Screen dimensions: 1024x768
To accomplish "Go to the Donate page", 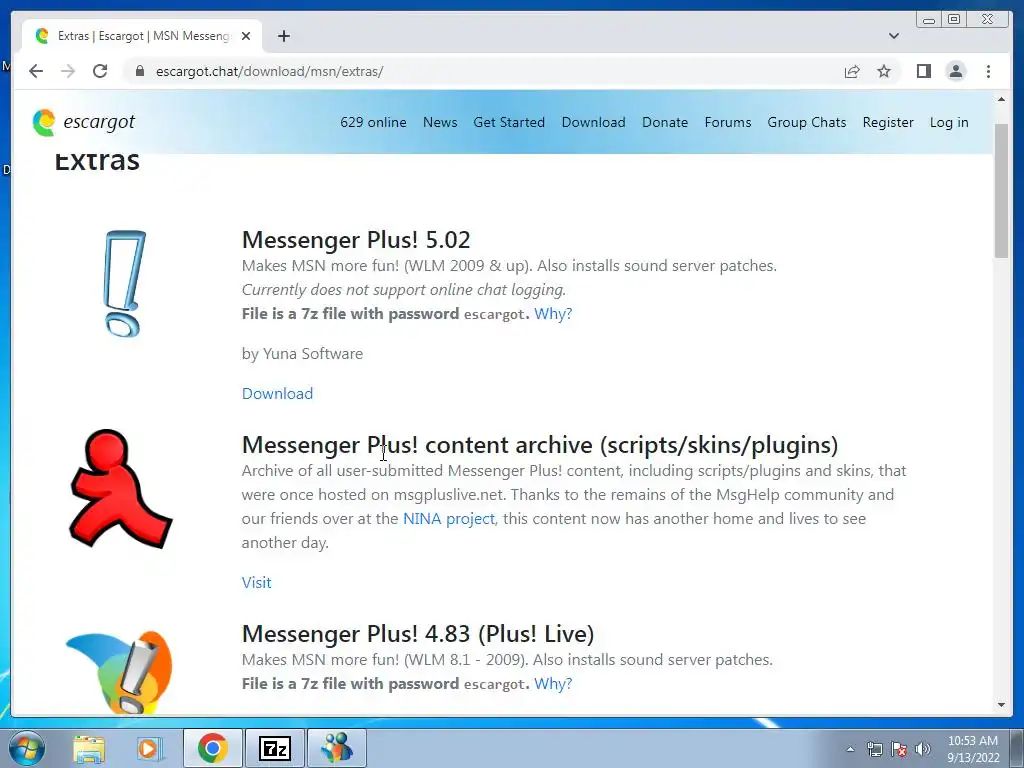I will click(x=665, y=122).
